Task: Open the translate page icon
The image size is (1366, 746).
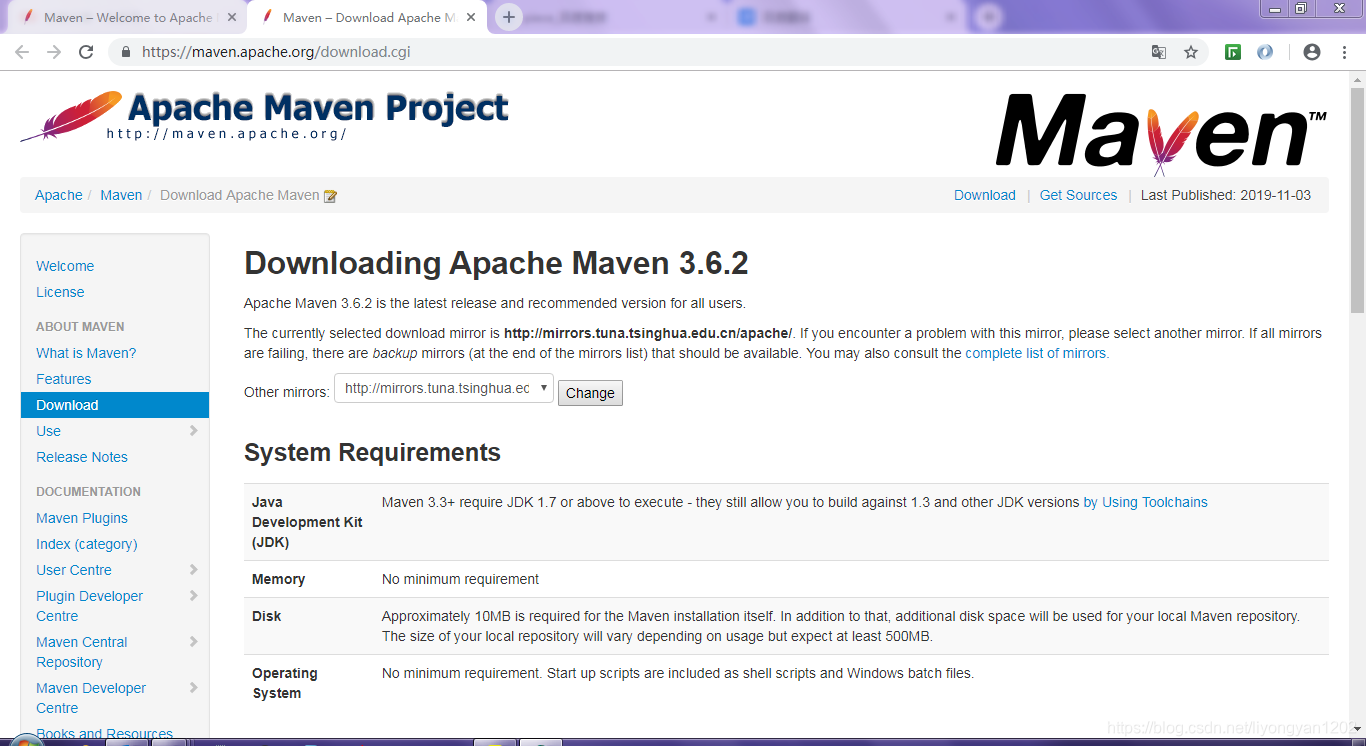Action: pos(1159,52)
